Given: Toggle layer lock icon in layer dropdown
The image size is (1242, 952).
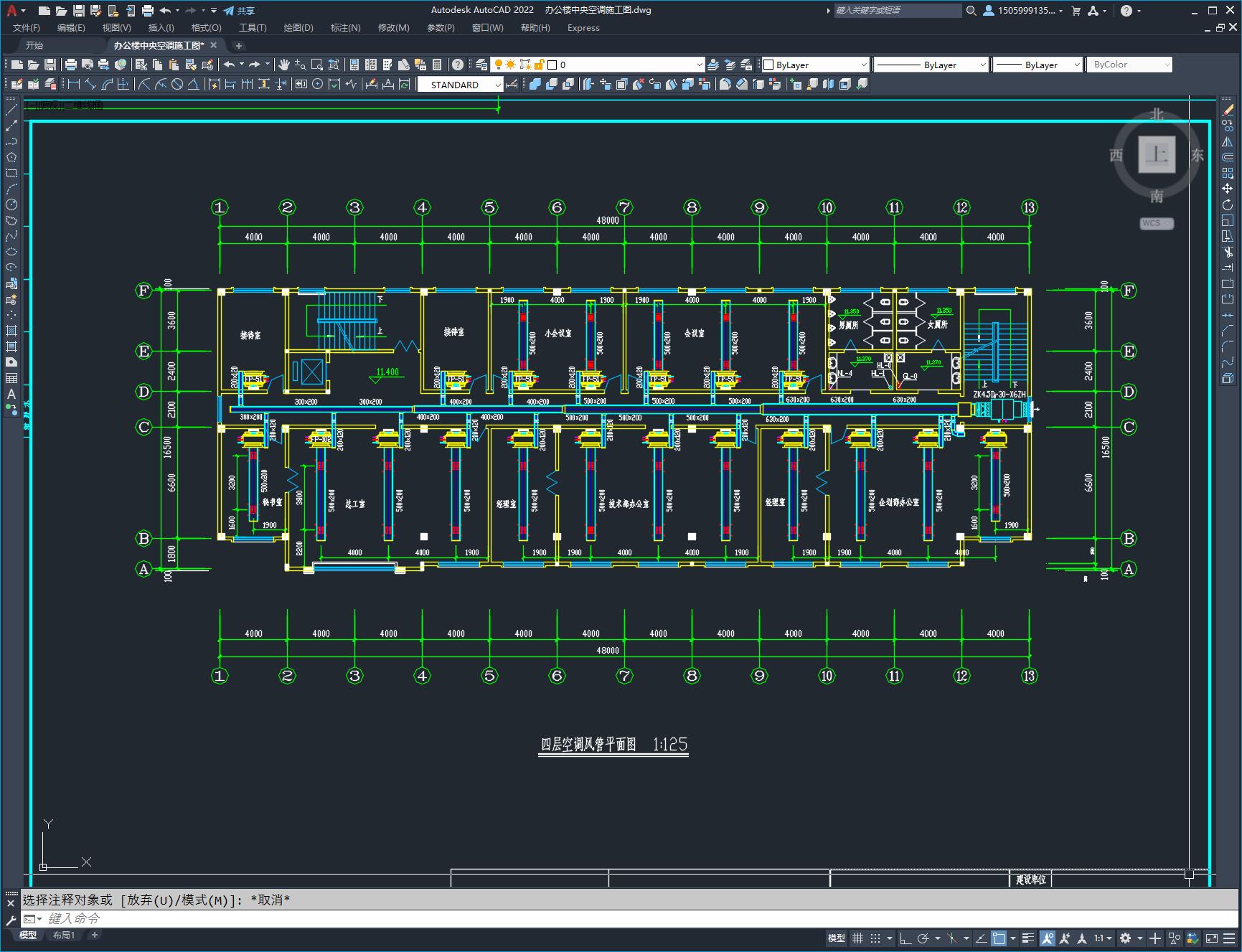Looking at the screenshot, I should pyautogui.click(x=539, y=65).
